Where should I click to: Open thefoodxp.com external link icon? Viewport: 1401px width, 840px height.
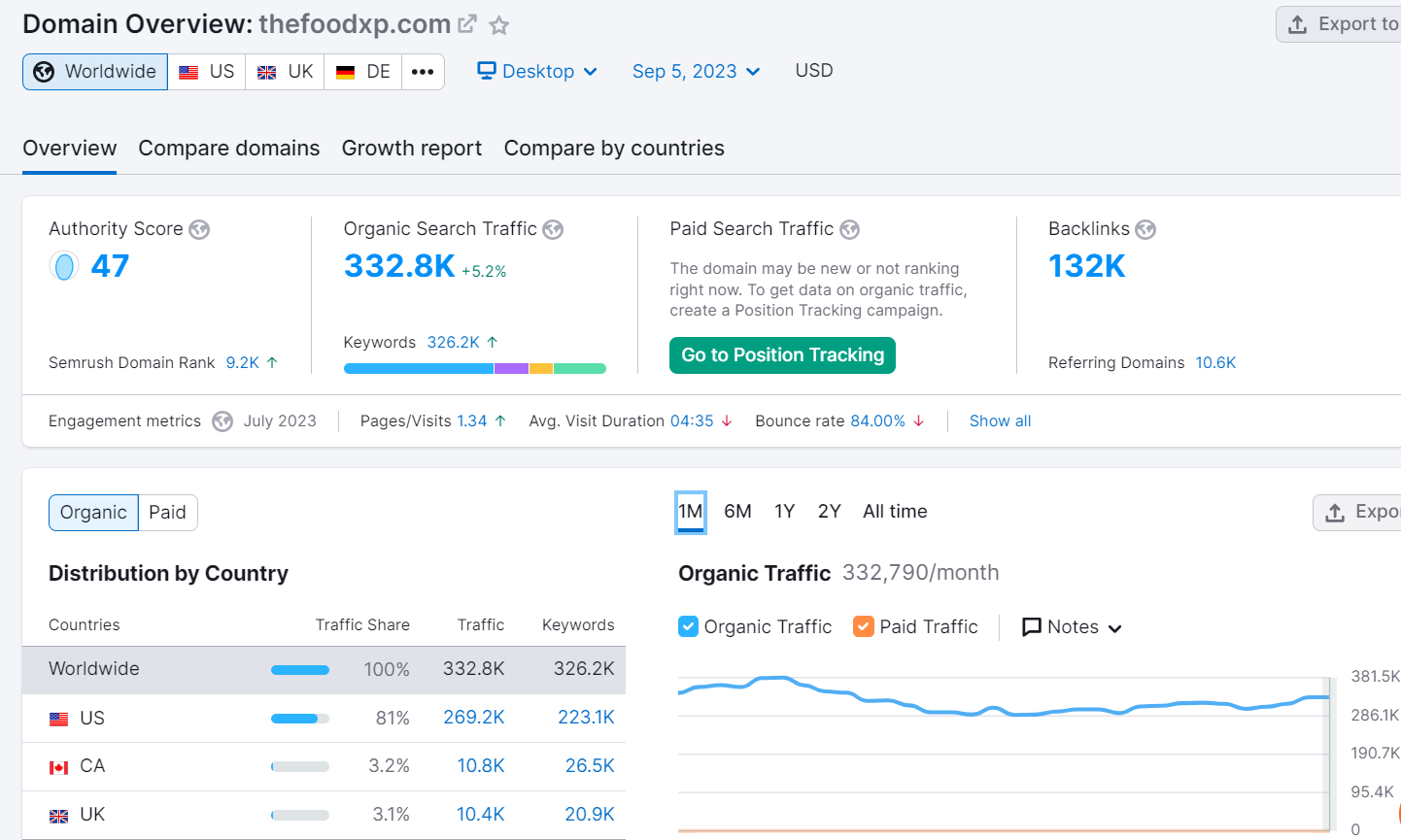pos(467,24)
